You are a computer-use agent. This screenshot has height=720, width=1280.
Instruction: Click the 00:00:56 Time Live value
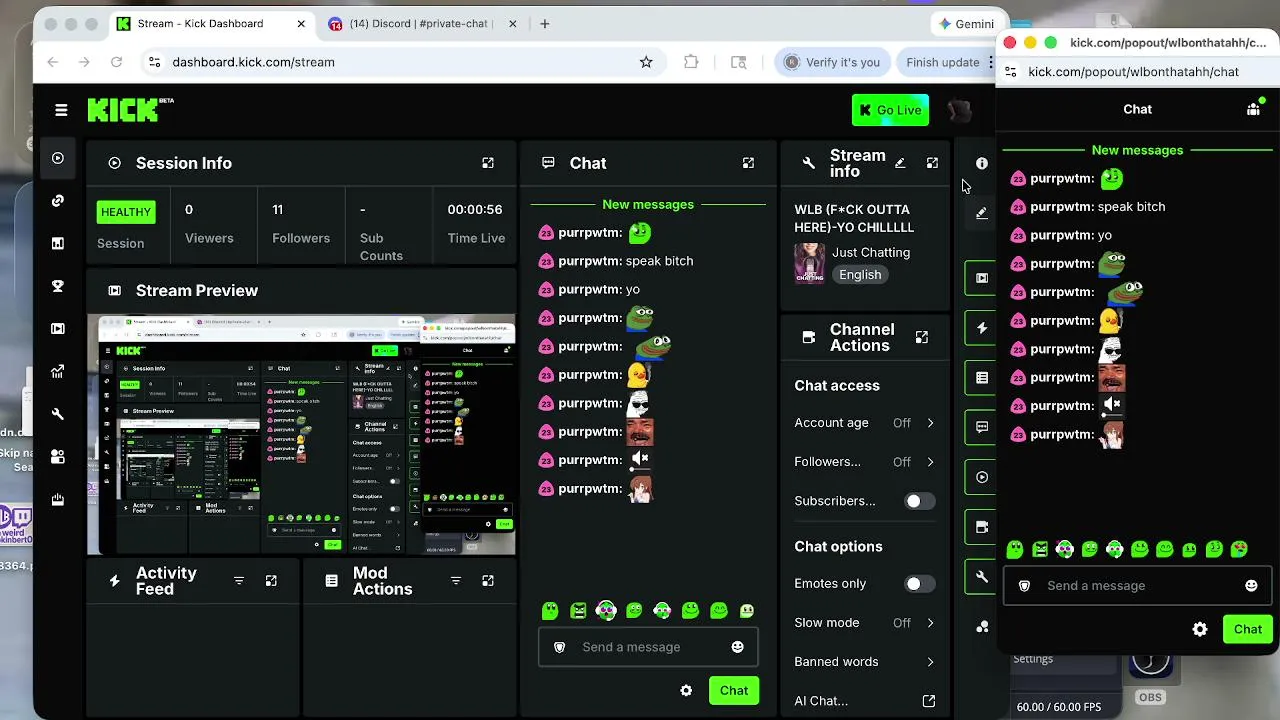pyautogui.click(x=475, y=210)
